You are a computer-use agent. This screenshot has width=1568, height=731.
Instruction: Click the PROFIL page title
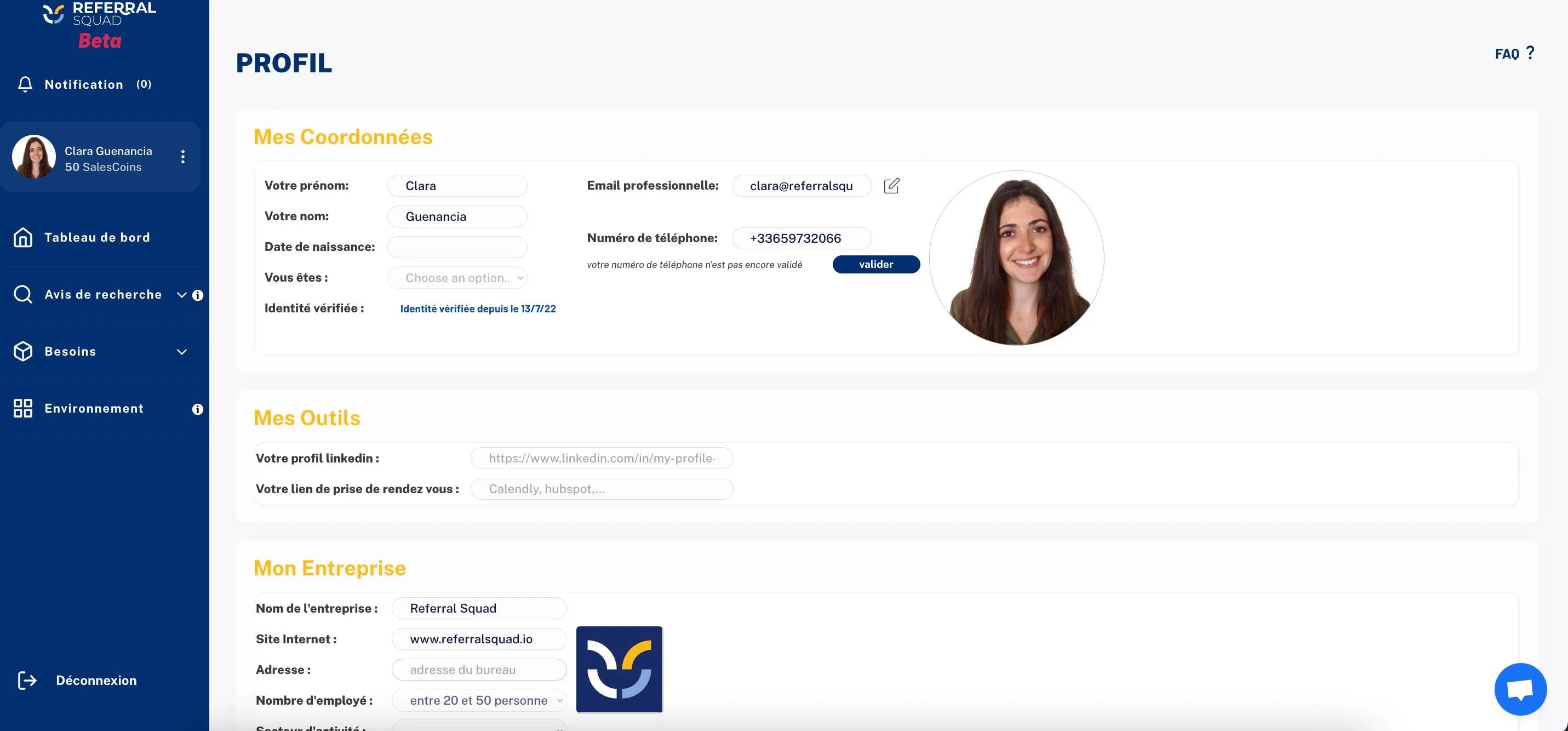coord(284,64)
